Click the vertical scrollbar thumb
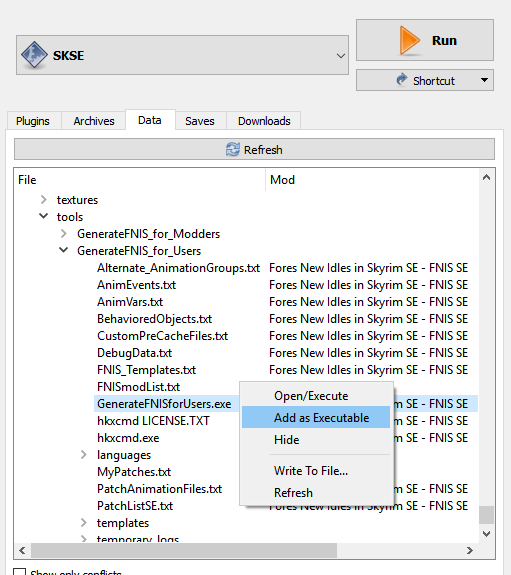The width and height of the screenshot is (511, 575). point(486,515)
